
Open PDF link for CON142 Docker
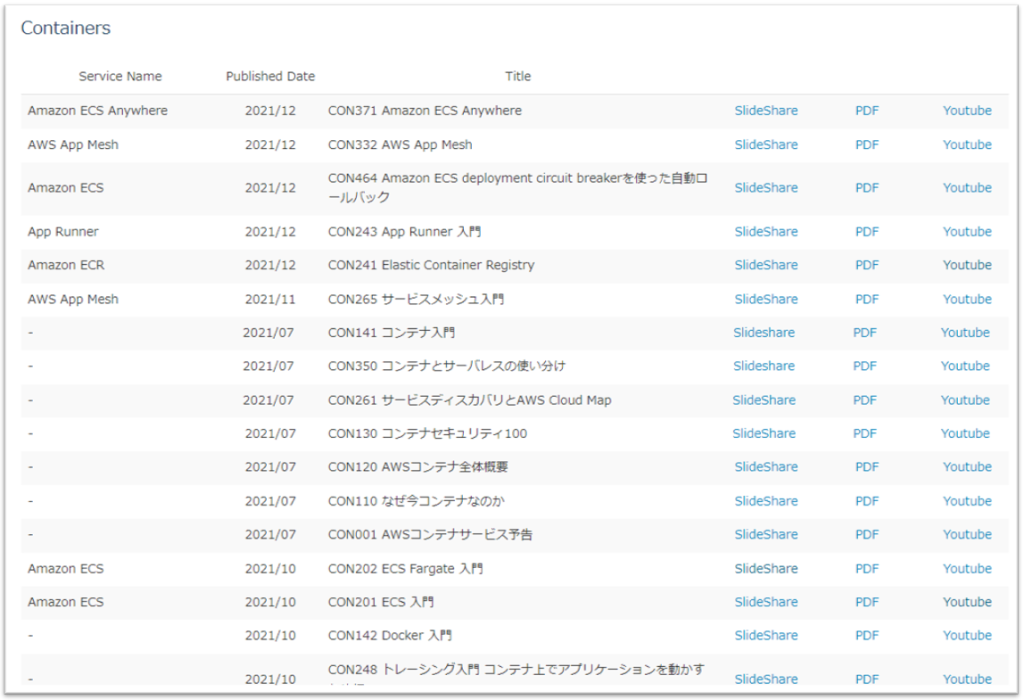(x=867, y=635)
